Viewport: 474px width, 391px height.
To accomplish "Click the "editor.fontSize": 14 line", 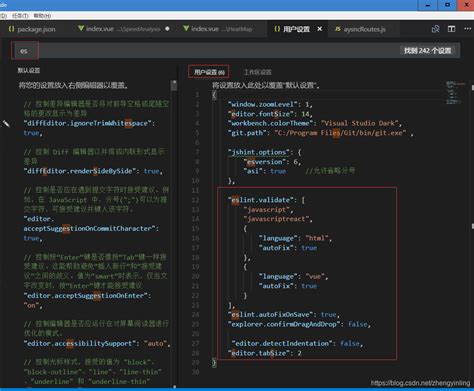I will click(270, 114).
